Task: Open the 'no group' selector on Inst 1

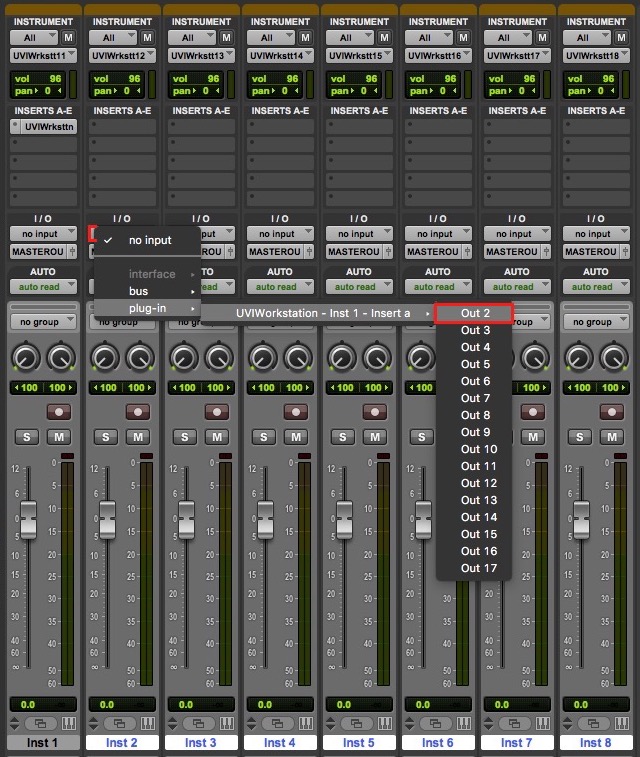Action: pos(43,322)
